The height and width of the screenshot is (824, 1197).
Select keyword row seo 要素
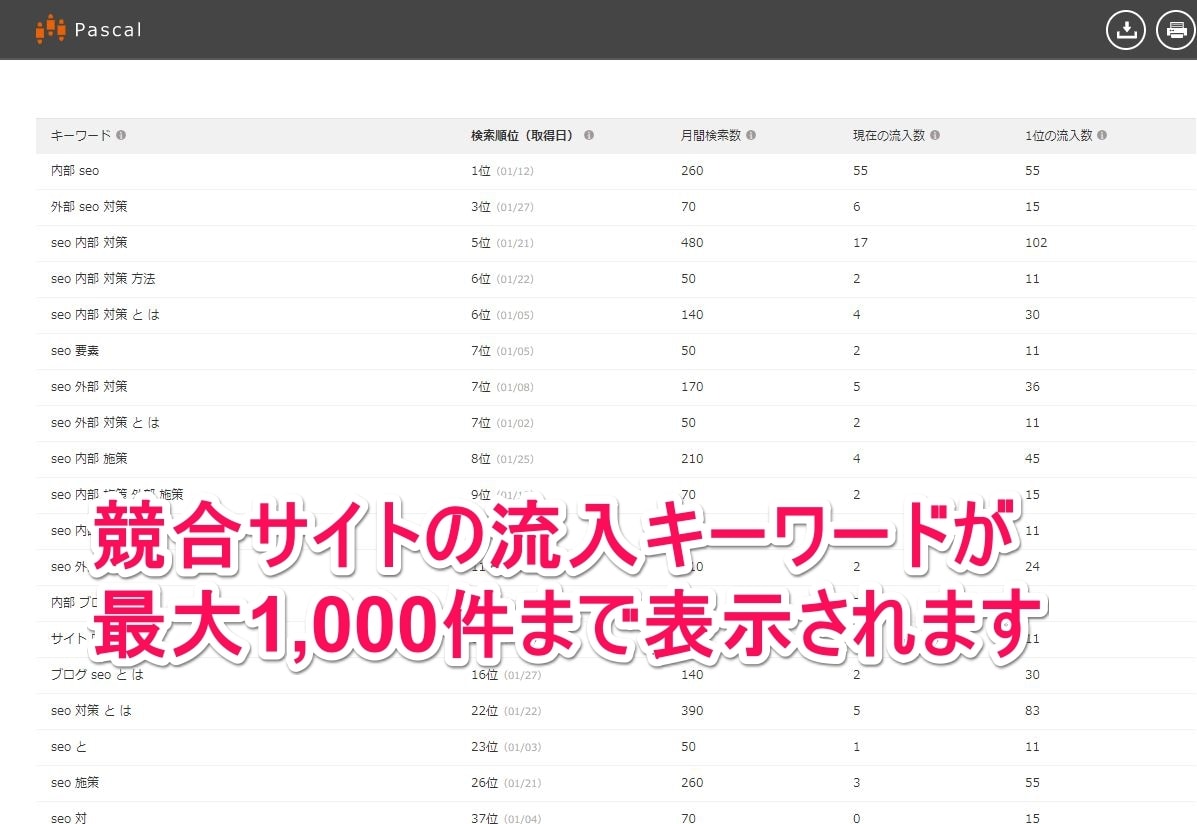click(616, 351)
